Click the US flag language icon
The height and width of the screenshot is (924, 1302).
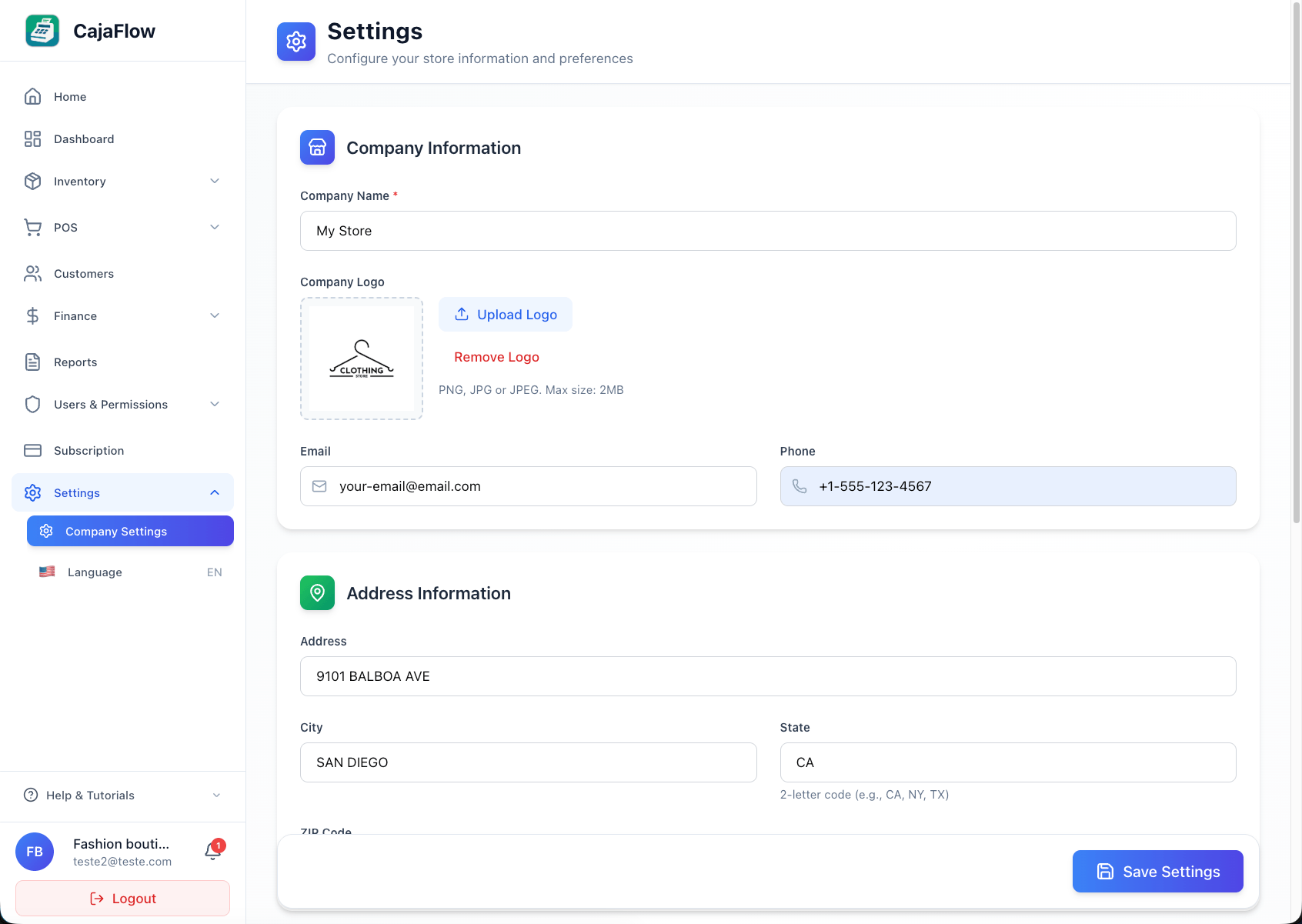[x=47, y=572]
